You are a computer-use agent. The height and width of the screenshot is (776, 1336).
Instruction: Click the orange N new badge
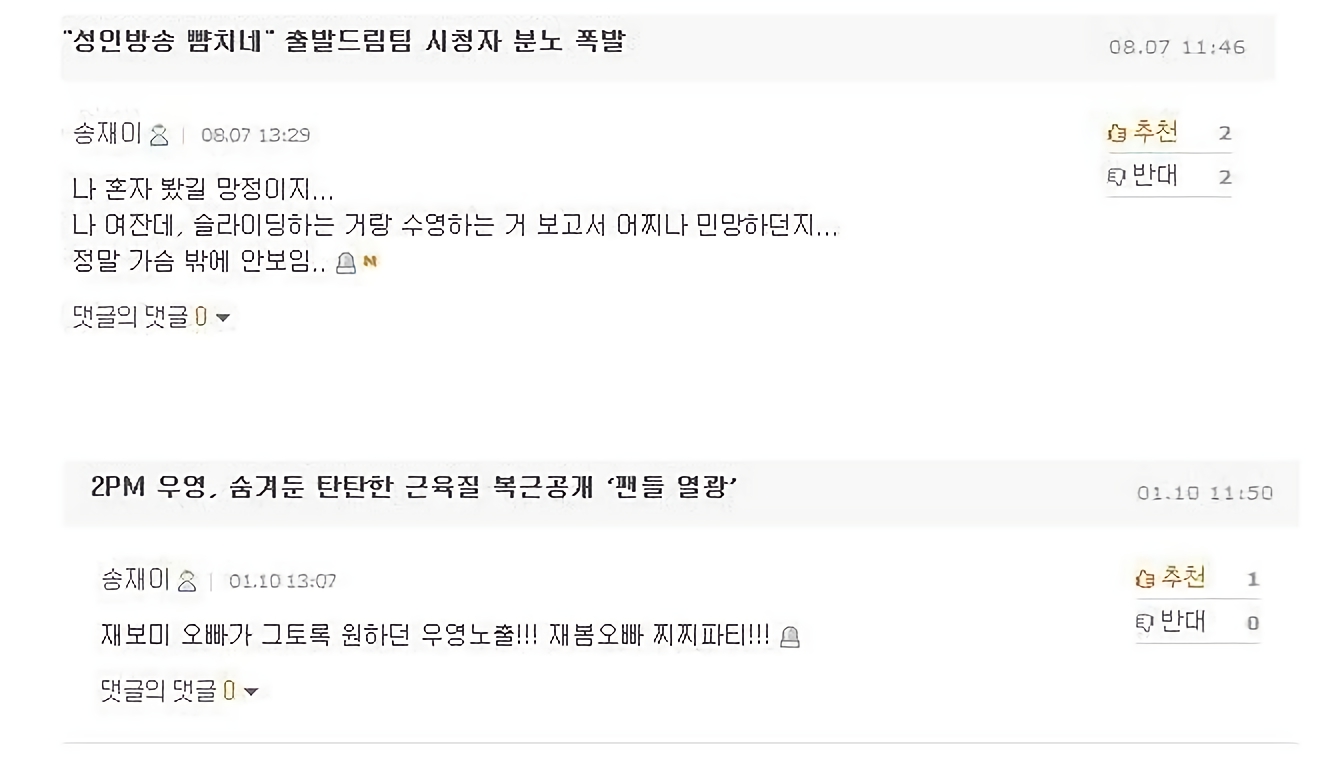tap(369, 262)
